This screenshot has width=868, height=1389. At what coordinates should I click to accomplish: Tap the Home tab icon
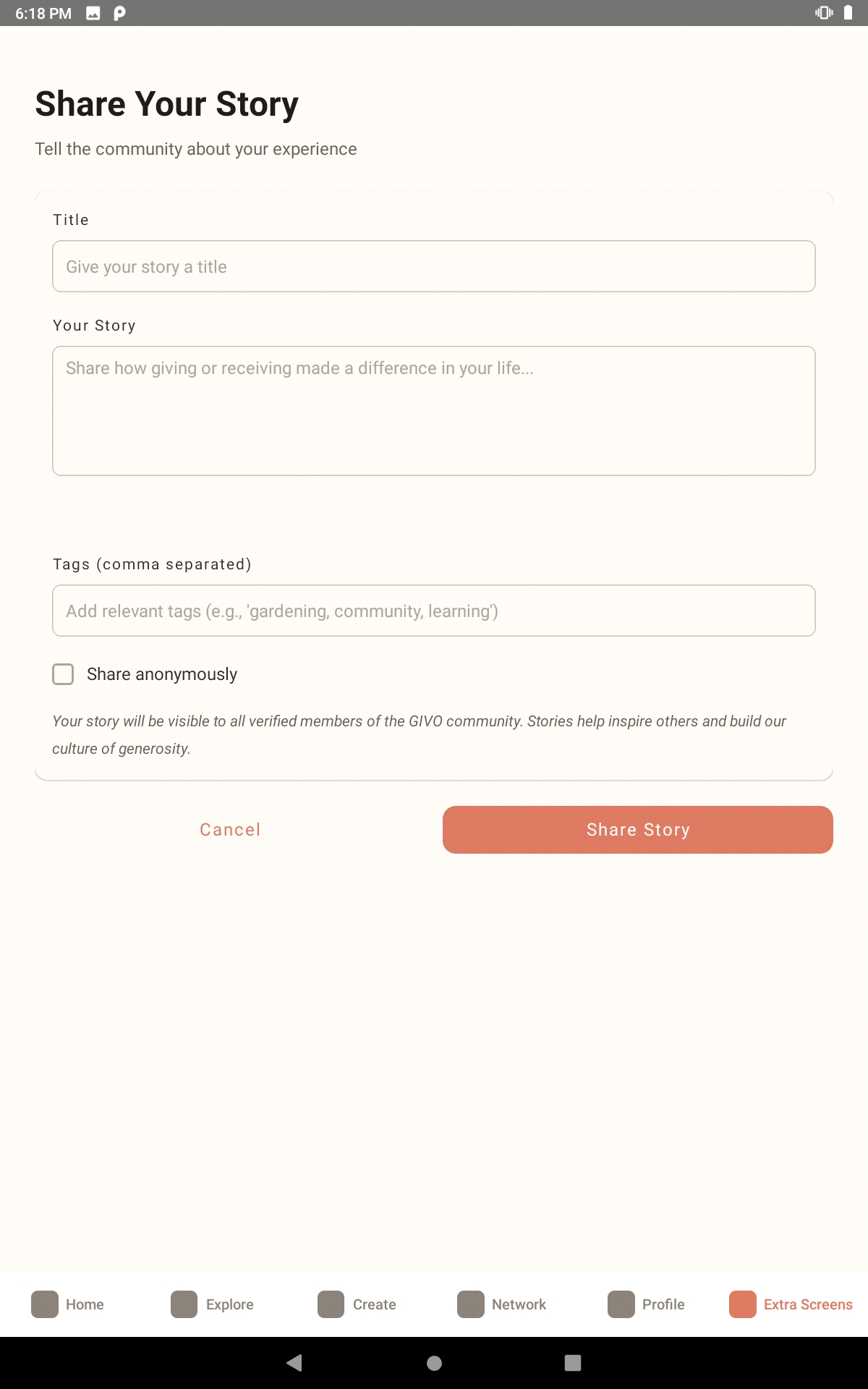pos(45,1304)
